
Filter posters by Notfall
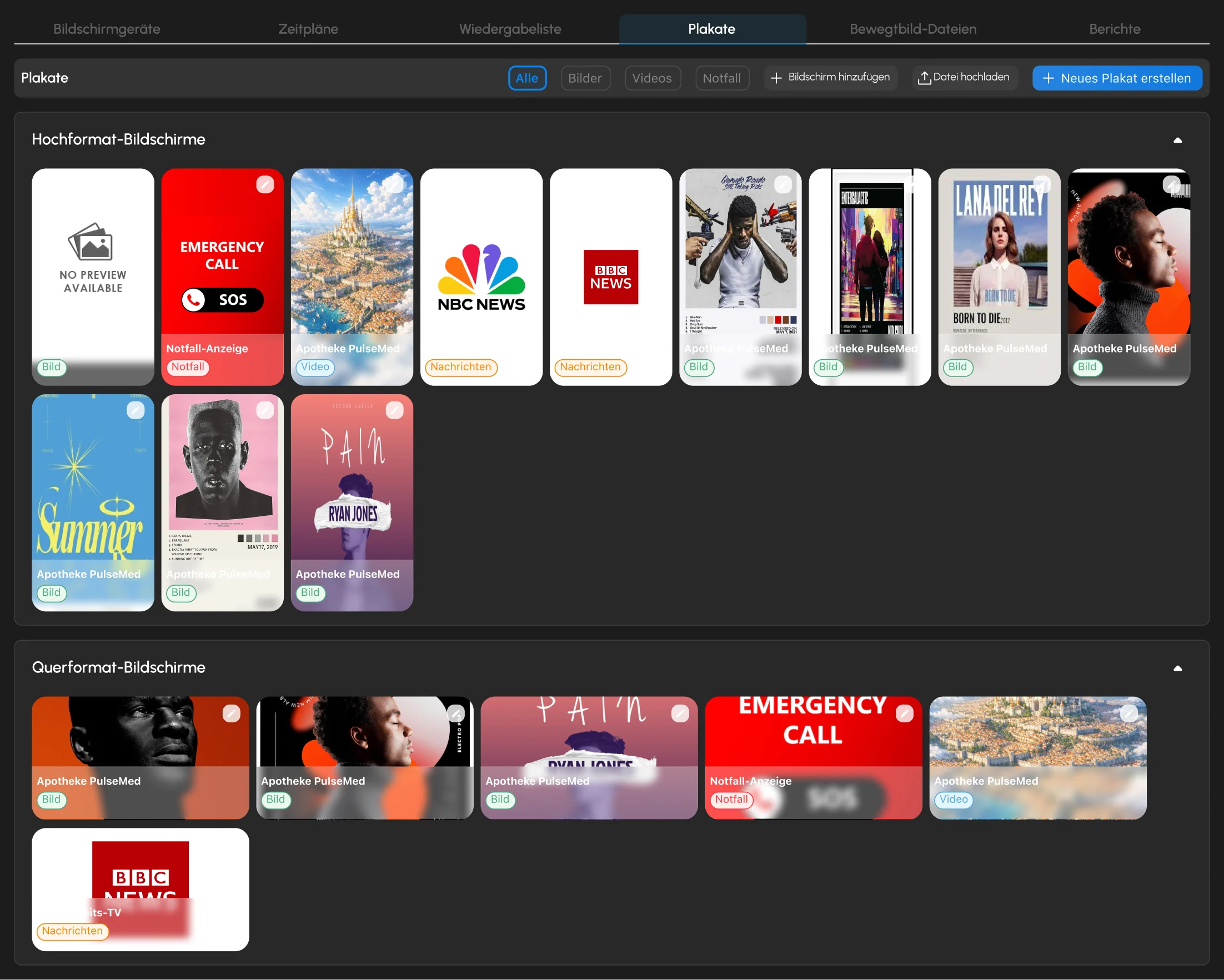point(721,78)
